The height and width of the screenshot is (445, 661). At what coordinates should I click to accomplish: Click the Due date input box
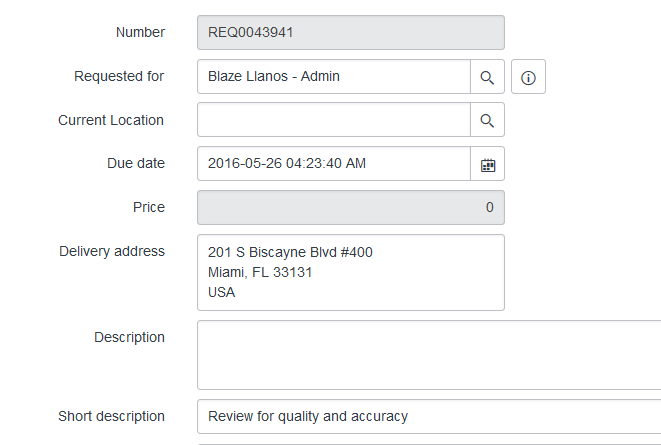point(334,164)
